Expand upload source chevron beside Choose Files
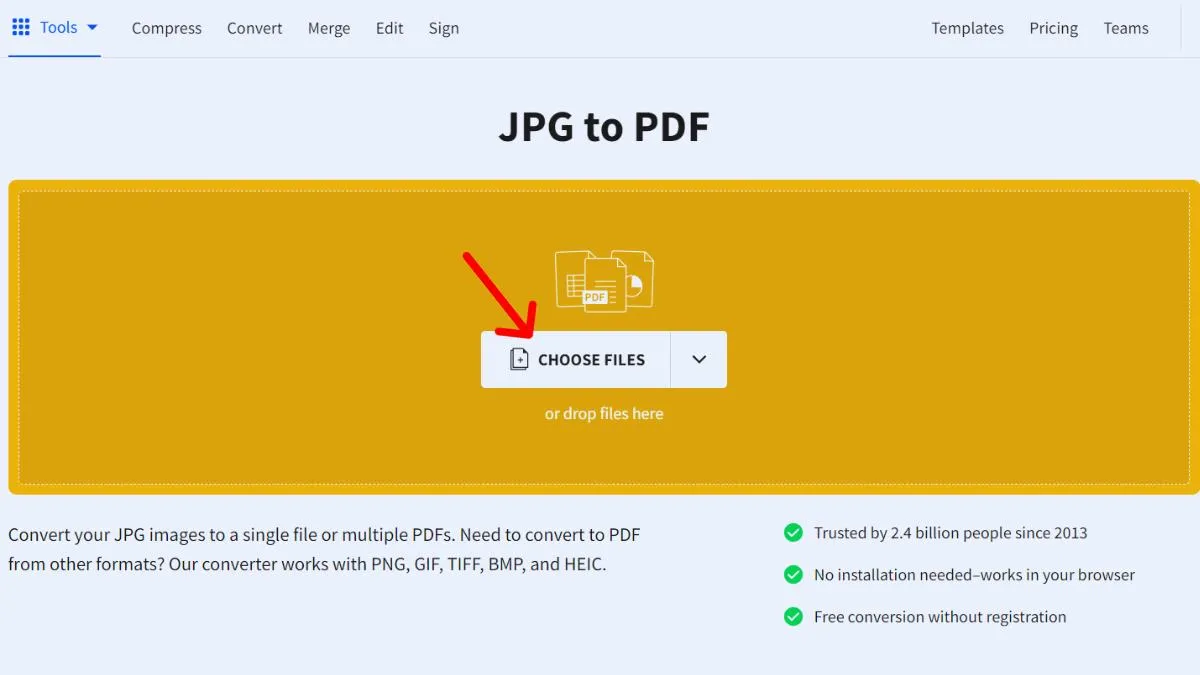The height and width of the screenshot is (675, 1200). tap(699, 359)
